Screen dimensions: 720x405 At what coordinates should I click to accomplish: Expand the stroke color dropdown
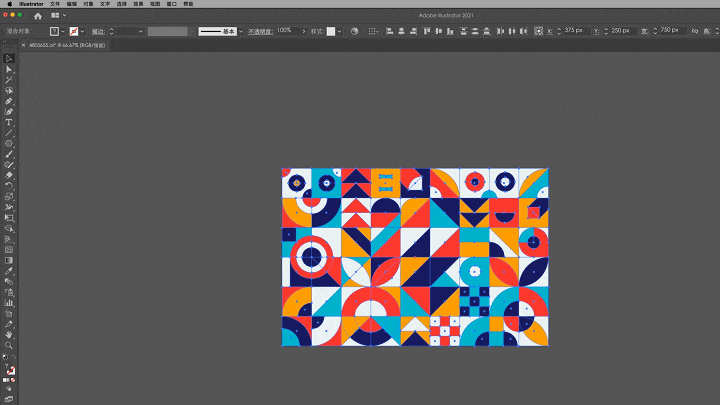click(x=82, y=31)
